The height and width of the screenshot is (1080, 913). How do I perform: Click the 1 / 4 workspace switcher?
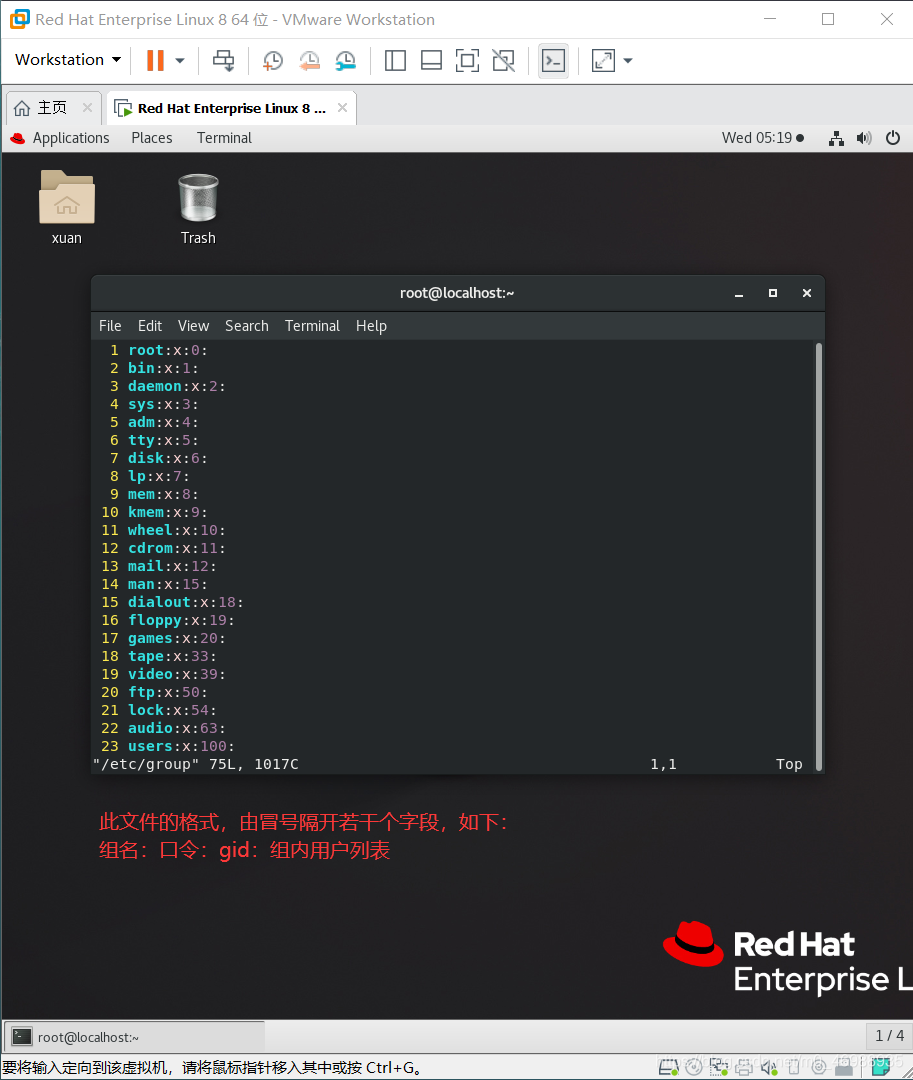(x=889, y=1035)
